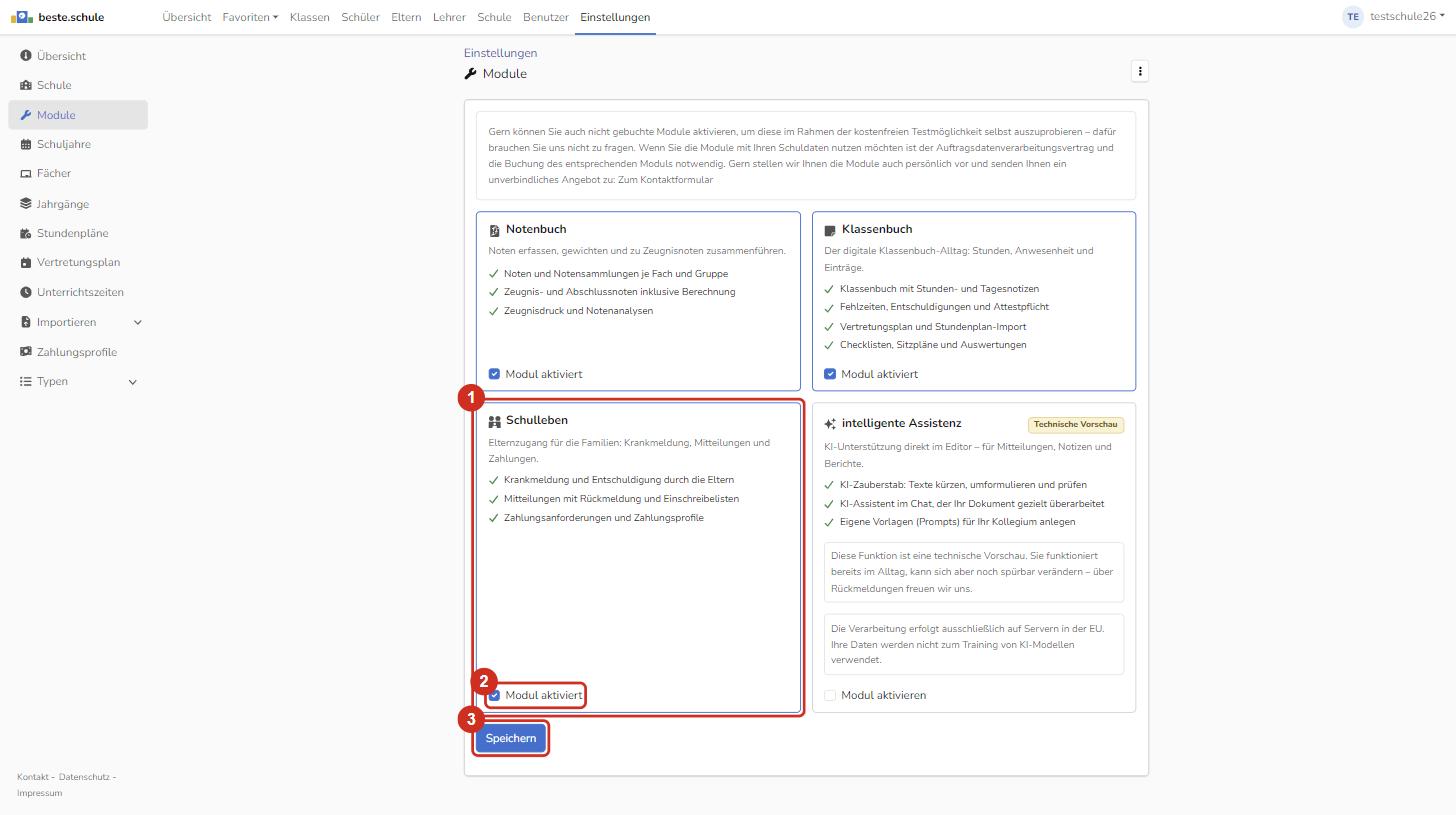Click the Unterrichtszeiten clock icon
Screen dimensions: 1456x815
pyautogui.click(x=26, y=292)
